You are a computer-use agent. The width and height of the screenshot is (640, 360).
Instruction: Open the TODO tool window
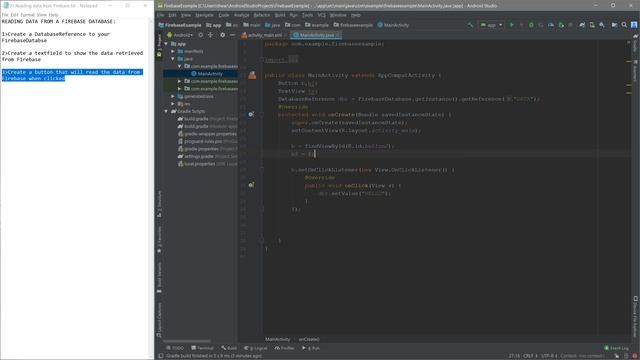(x=175, y=348)
